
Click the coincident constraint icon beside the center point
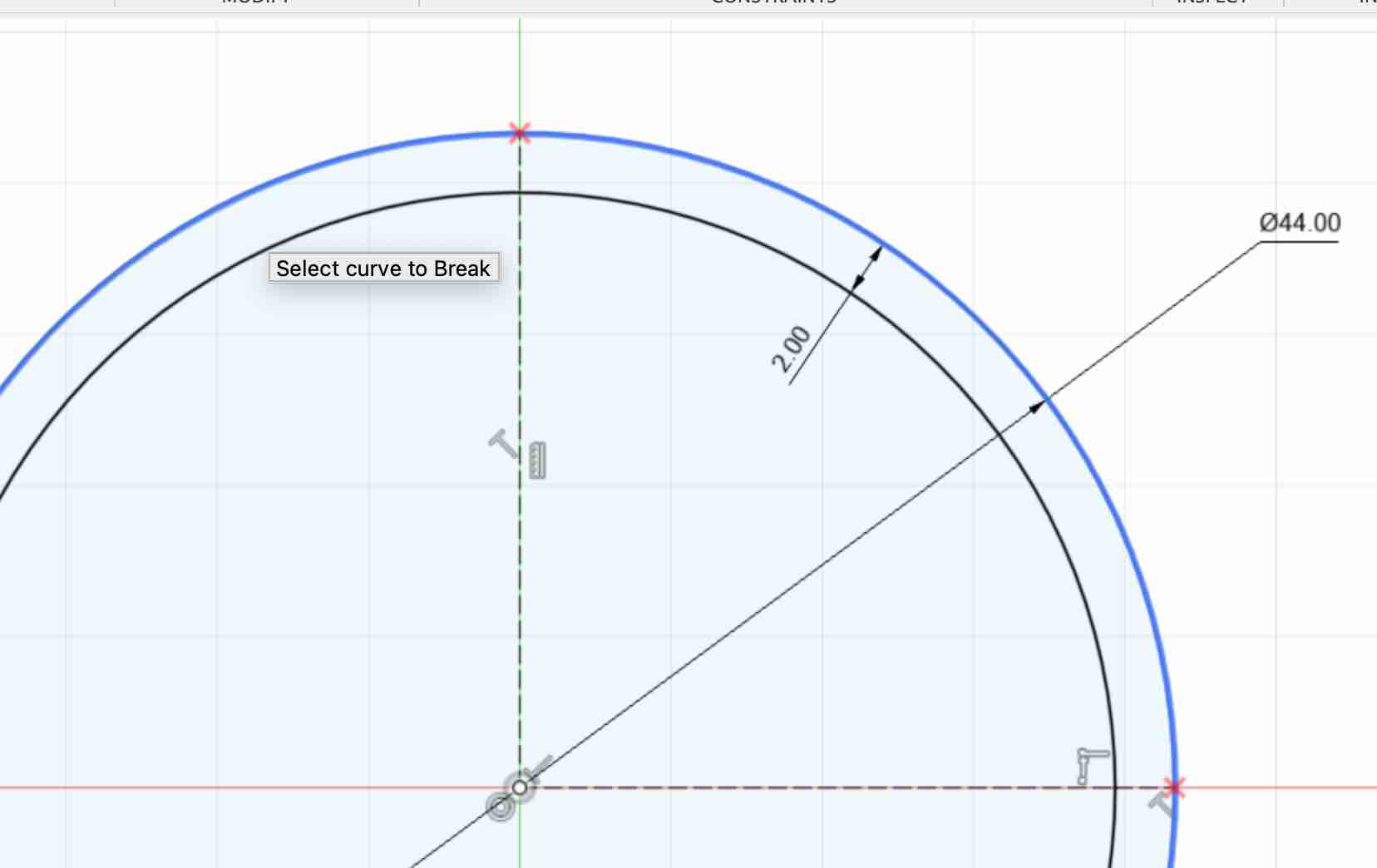tap(539, 766)
